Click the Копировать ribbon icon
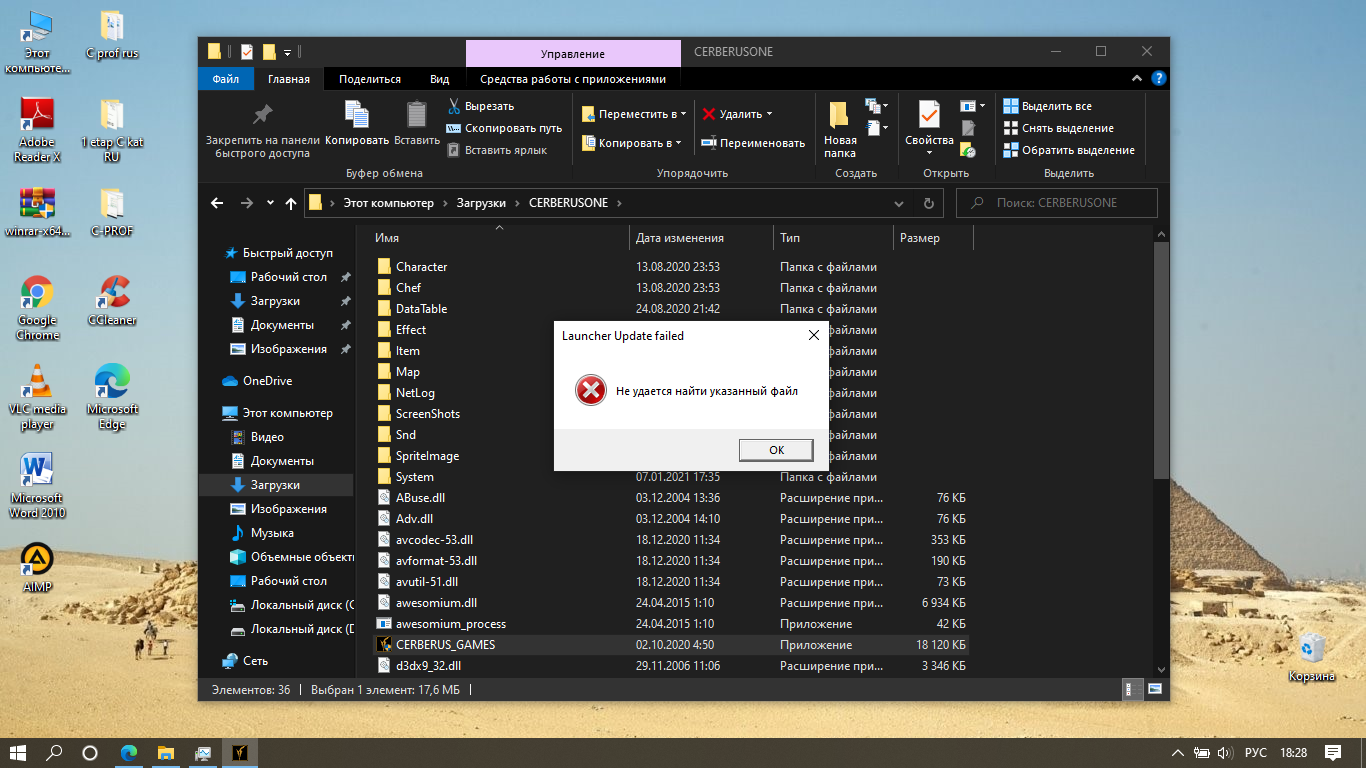 click(357, 124)
